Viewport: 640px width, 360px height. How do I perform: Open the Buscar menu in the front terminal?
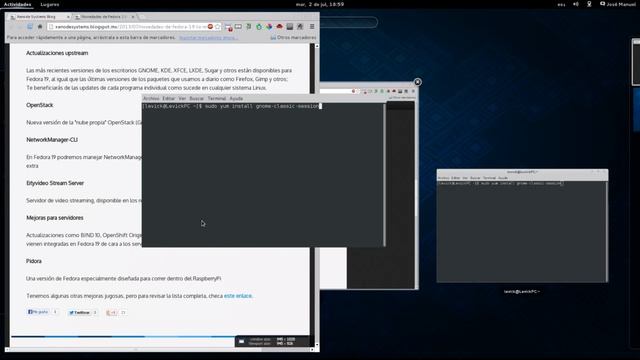(x=196, y=98)
